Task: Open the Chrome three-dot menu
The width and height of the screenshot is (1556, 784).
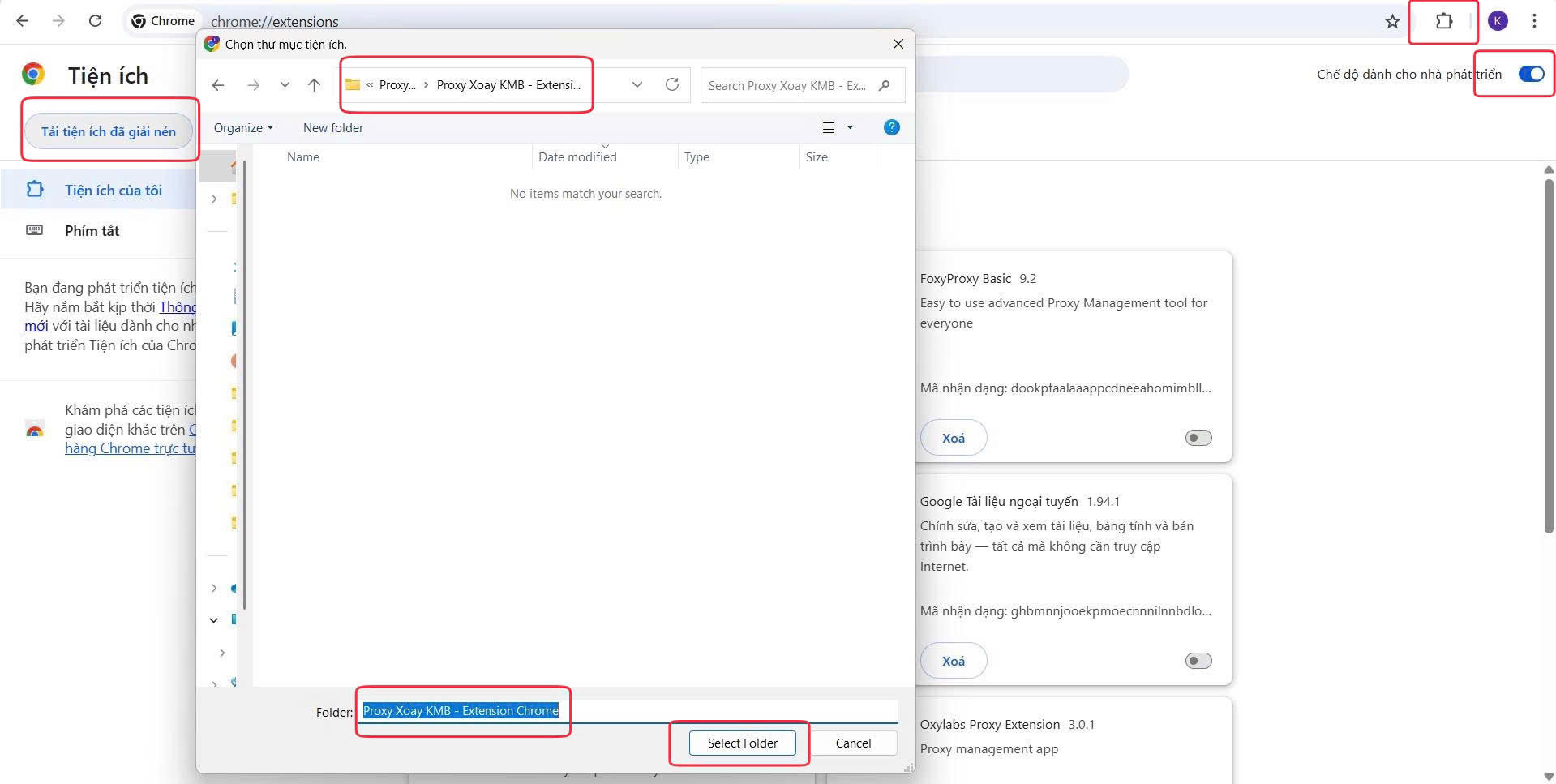Action: pyautogui.click(x=1533, y=21)
